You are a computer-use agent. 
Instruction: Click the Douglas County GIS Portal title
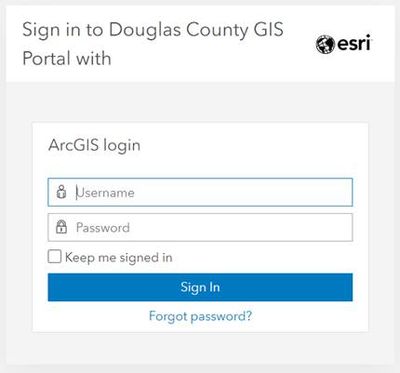153,44
